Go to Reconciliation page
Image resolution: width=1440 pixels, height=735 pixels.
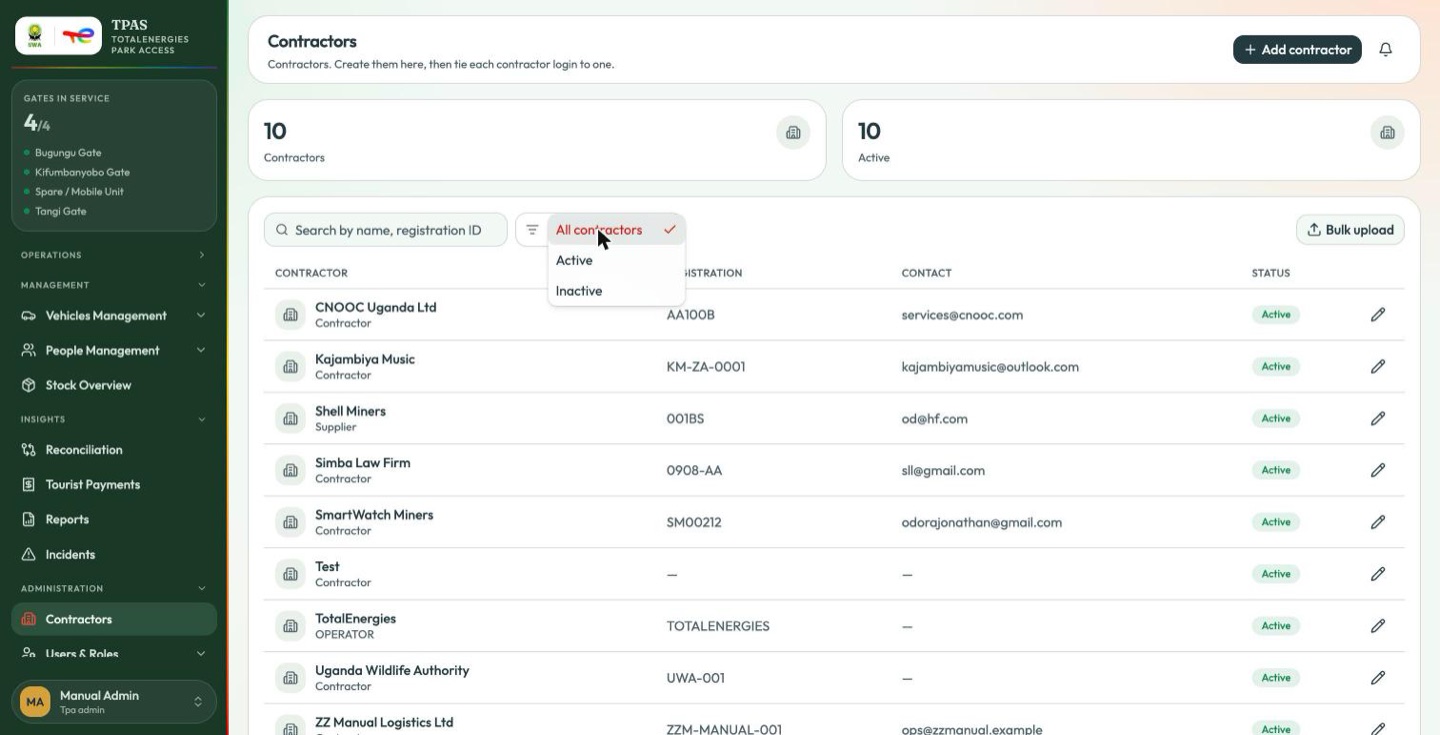(x=114, y=450)
